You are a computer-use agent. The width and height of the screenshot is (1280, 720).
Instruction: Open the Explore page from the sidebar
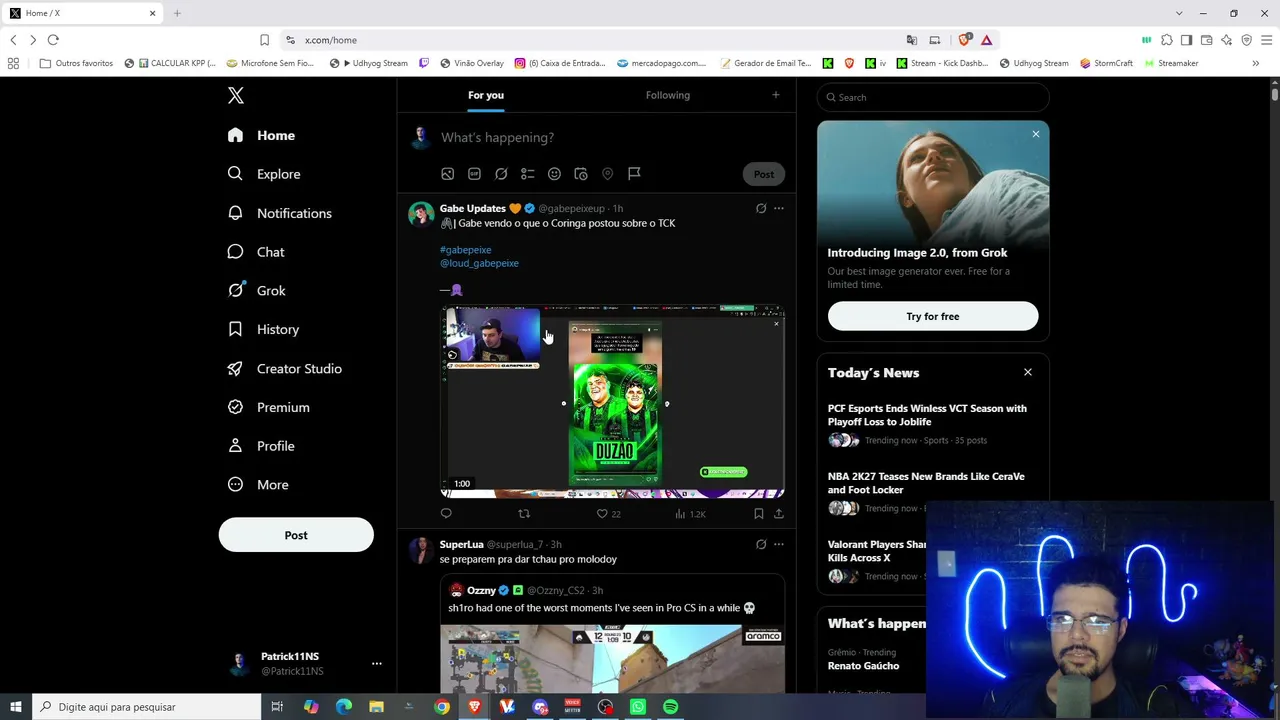click(264, 174)
